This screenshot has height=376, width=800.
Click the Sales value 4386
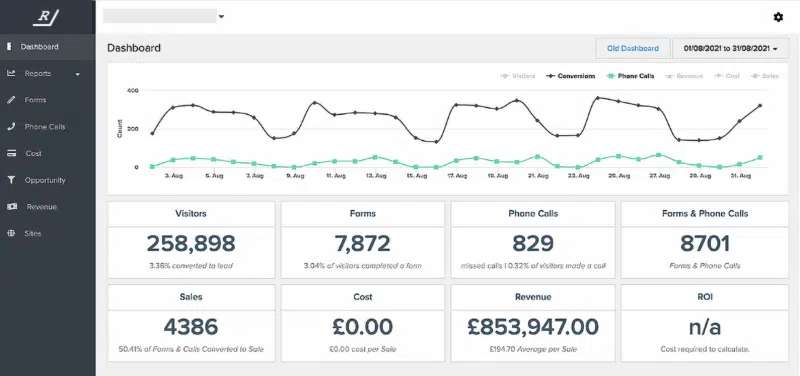191,327
